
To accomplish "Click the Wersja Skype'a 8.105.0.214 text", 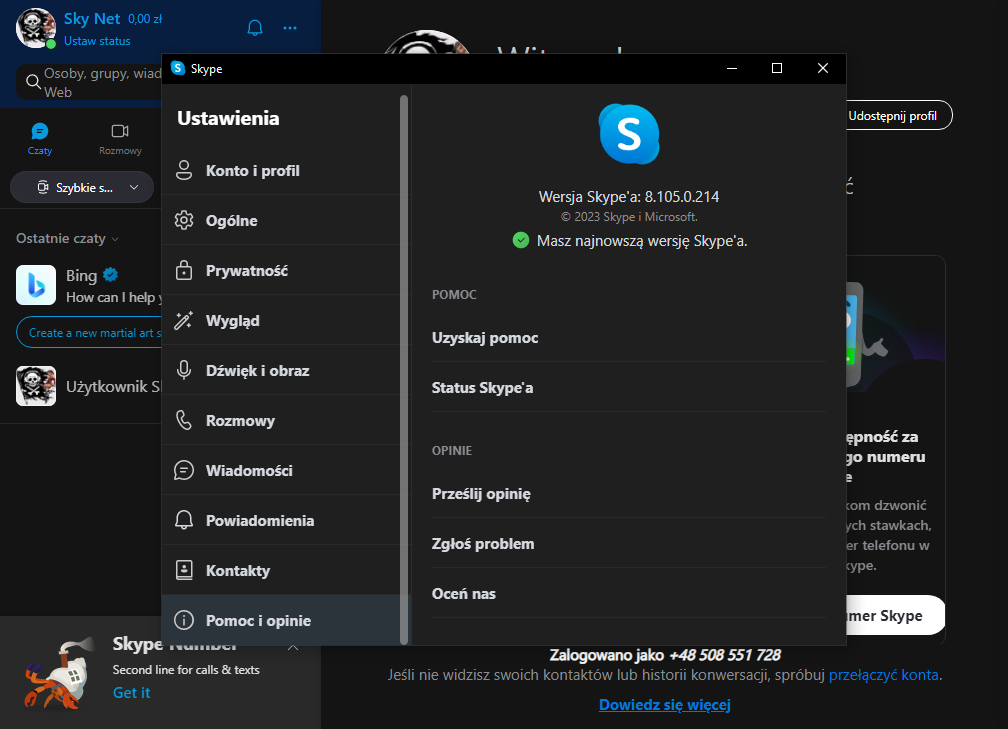I will pyautogui.click(x=629, y=197).
